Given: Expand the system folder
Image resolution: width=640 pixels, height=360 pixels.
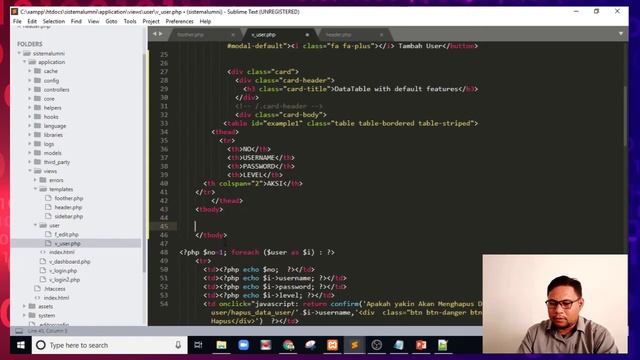Looking at the screenshot, I should (x=24, y=316).
